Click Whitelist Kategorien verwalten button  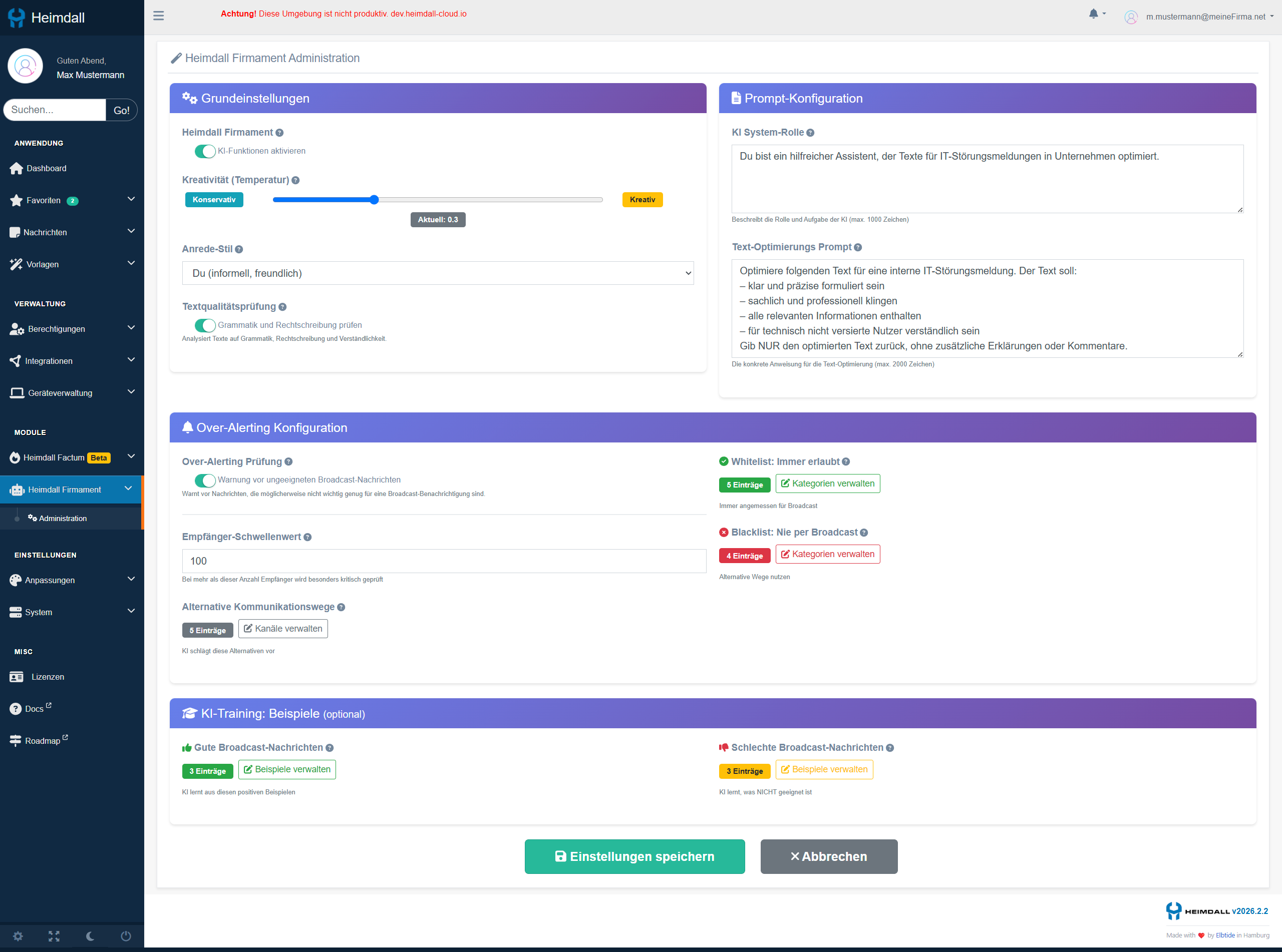tap(828, 484)
